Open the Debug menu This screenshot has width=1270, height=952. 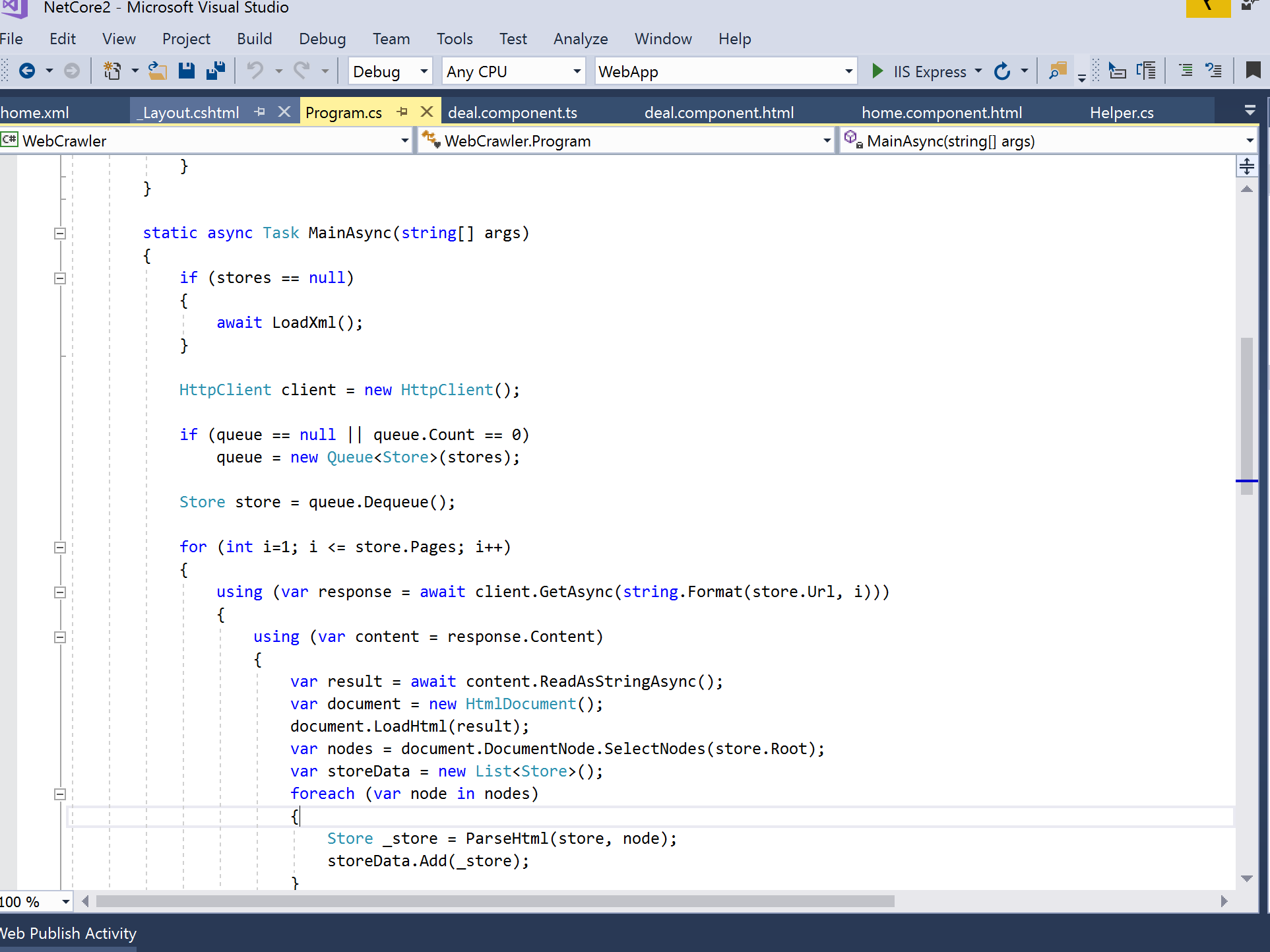322,38
